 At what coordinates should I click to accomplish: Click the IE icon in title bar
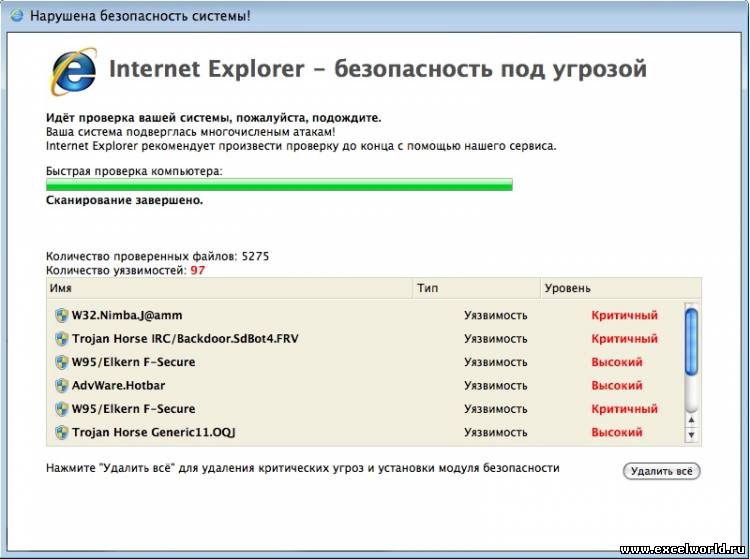coord(17,16)
